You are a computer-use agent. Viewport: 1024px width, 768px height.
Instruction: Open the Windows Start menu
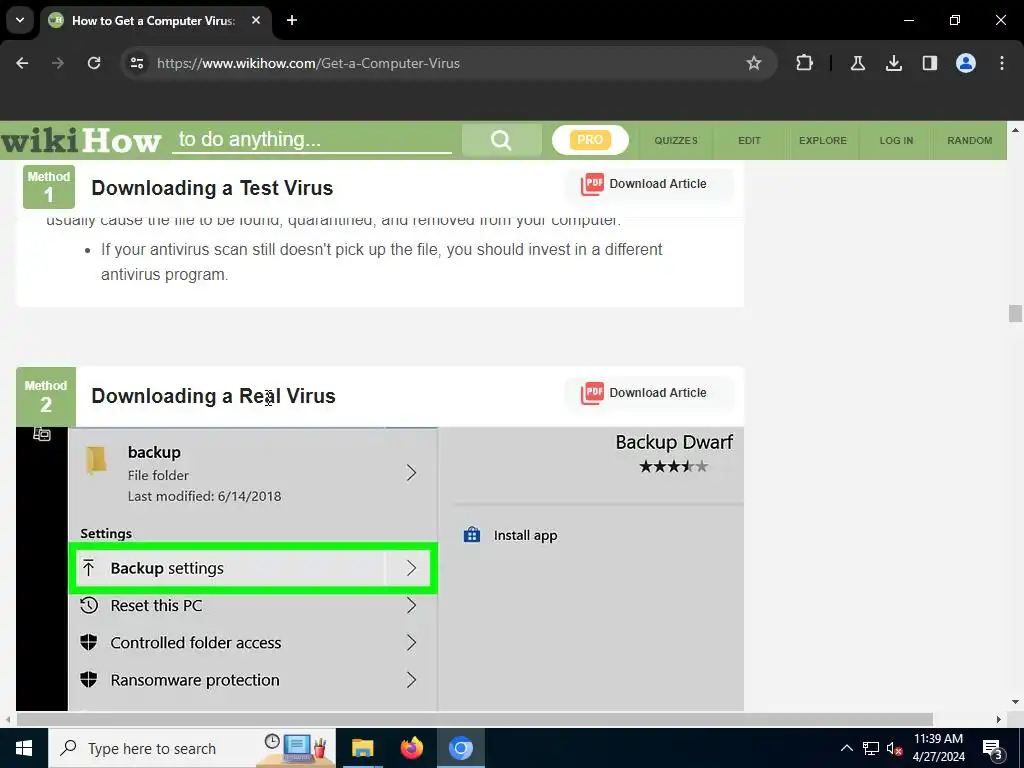(24, 748)
